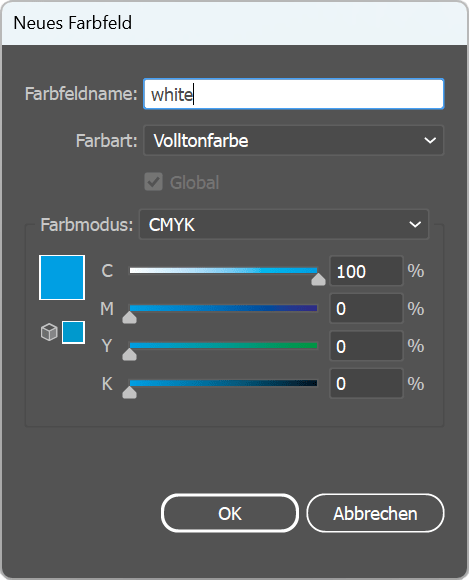
Task: Click the small in-gamut color swatch
Action: (73, 332)
